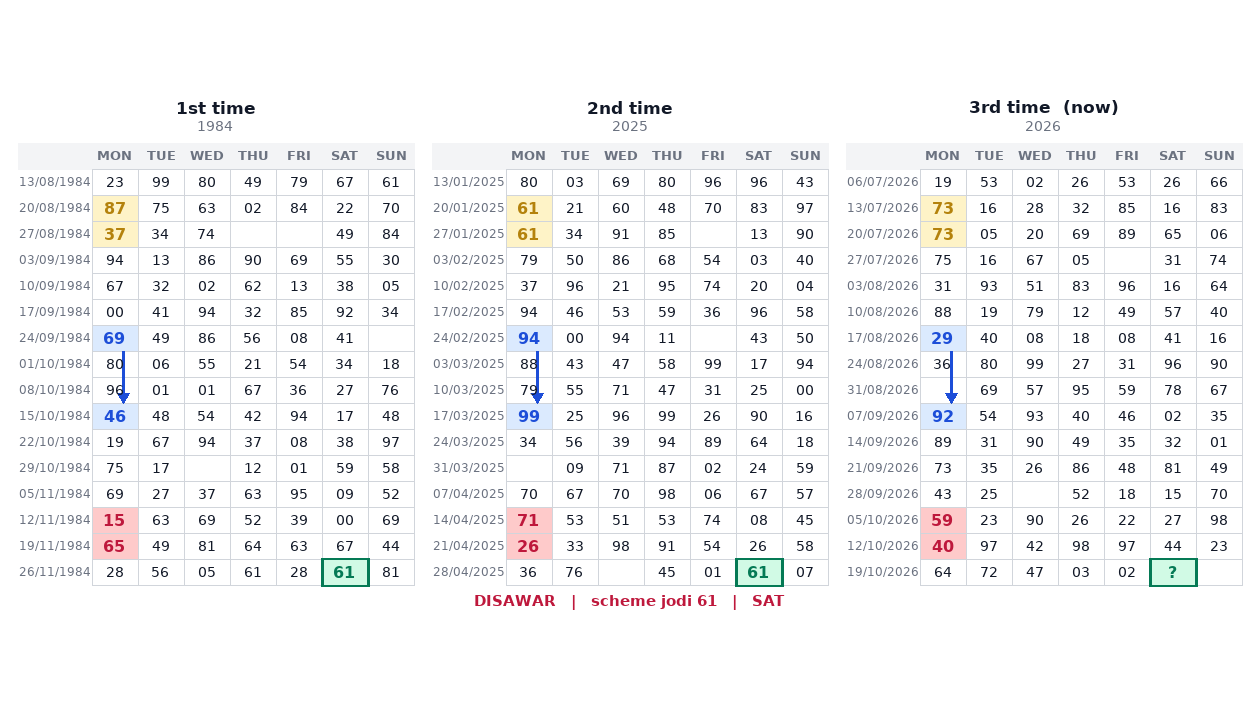
Task: Click date label 28/04/2025
Action: pyautogui.click(x=469, y=572)
